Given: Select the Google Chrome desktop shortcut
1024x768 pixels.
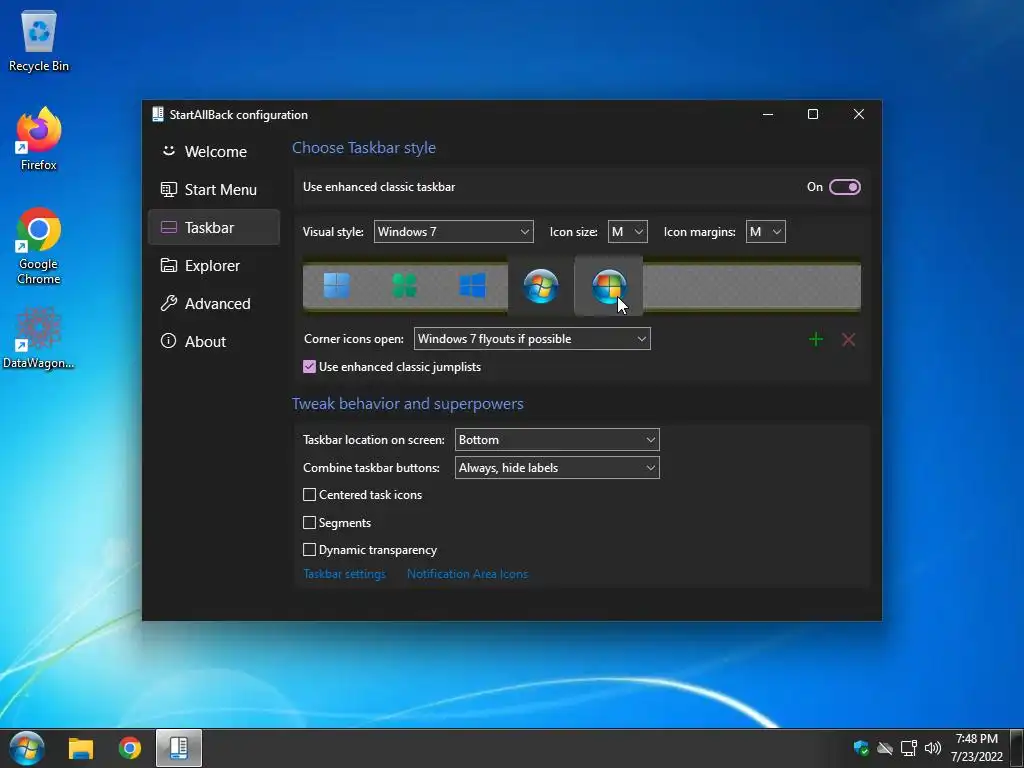Looking at the screenshot, I should tap(39, 246).
